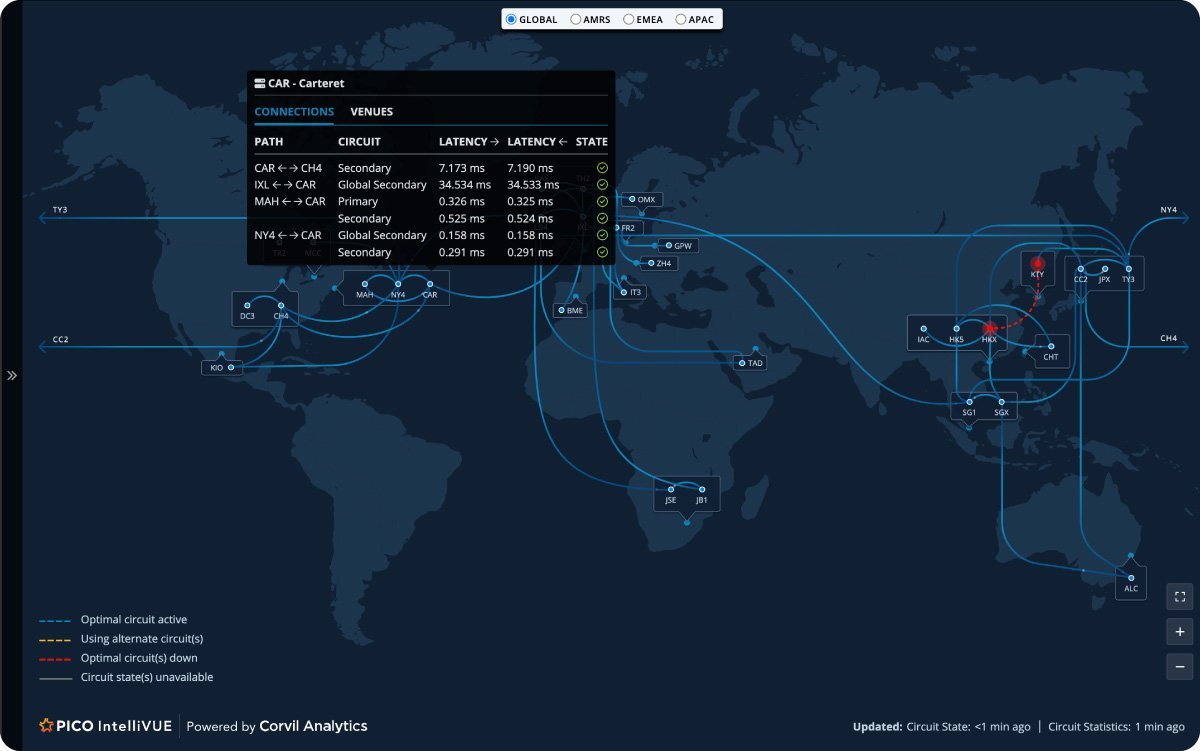Image resolution: width=1200 pixels, height=751 pixels.
Task: Click the TAD data center node
Action: (x=742, y=363)
